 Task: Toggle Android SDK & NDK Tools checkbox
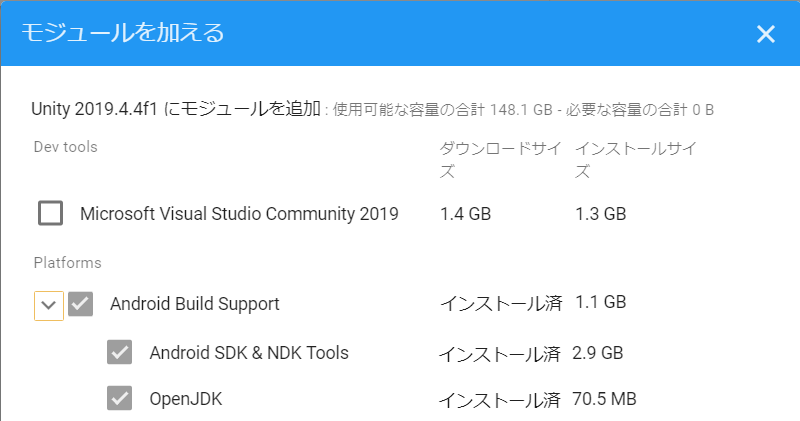point(119,352)
